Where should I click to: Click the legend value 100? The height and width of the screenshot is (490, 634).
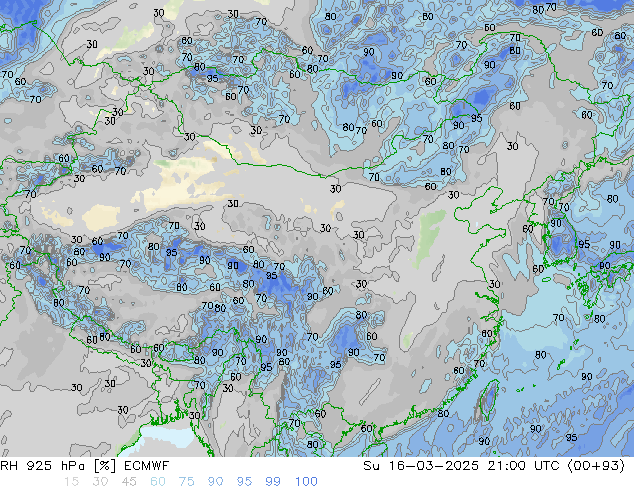click(x=306, y=482)
